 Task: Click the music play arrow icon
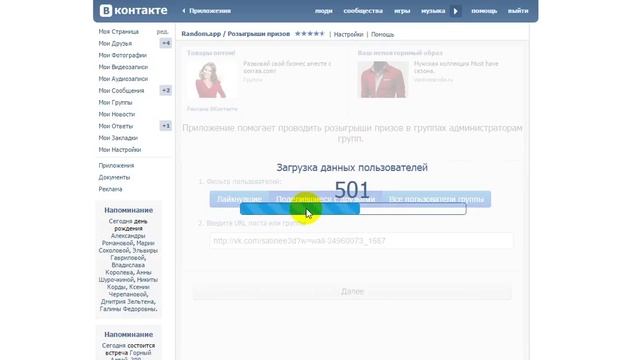(x=456, y=11)
